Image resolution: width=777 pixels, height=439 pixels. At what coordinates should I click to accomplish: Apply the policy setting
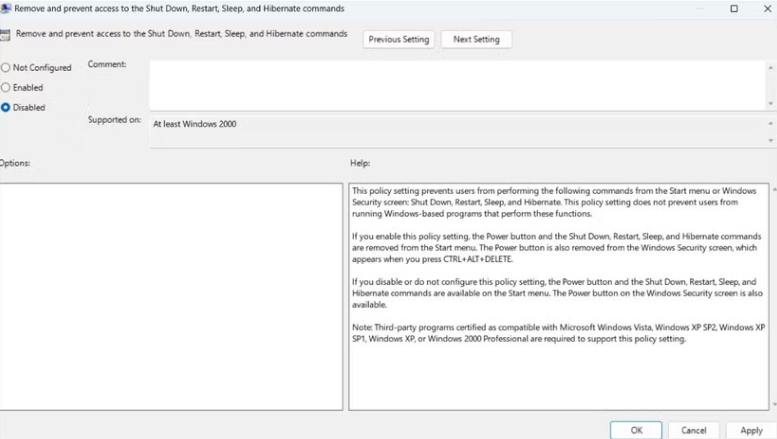point(751,430)
